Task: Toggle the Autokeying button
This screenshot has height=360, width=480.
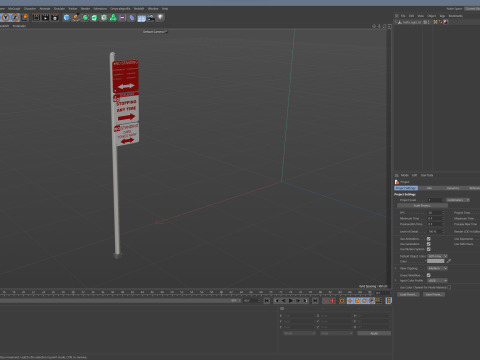Action: point(332,301)
